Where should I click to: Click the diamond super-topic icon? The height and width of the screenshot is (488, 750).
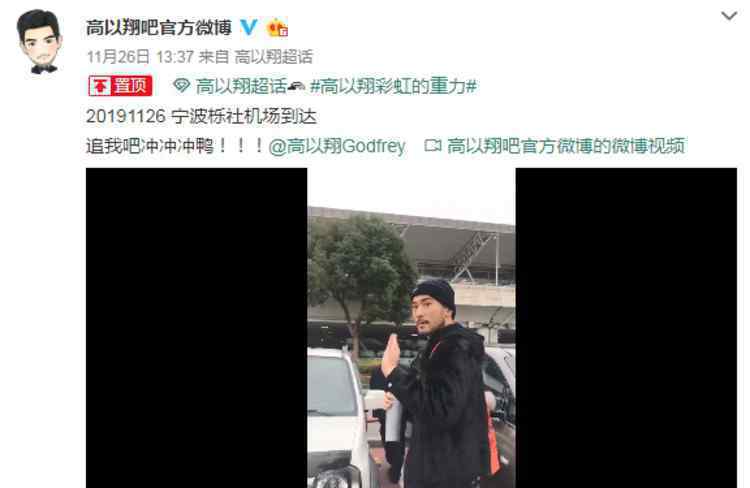[x=182, y=86]
